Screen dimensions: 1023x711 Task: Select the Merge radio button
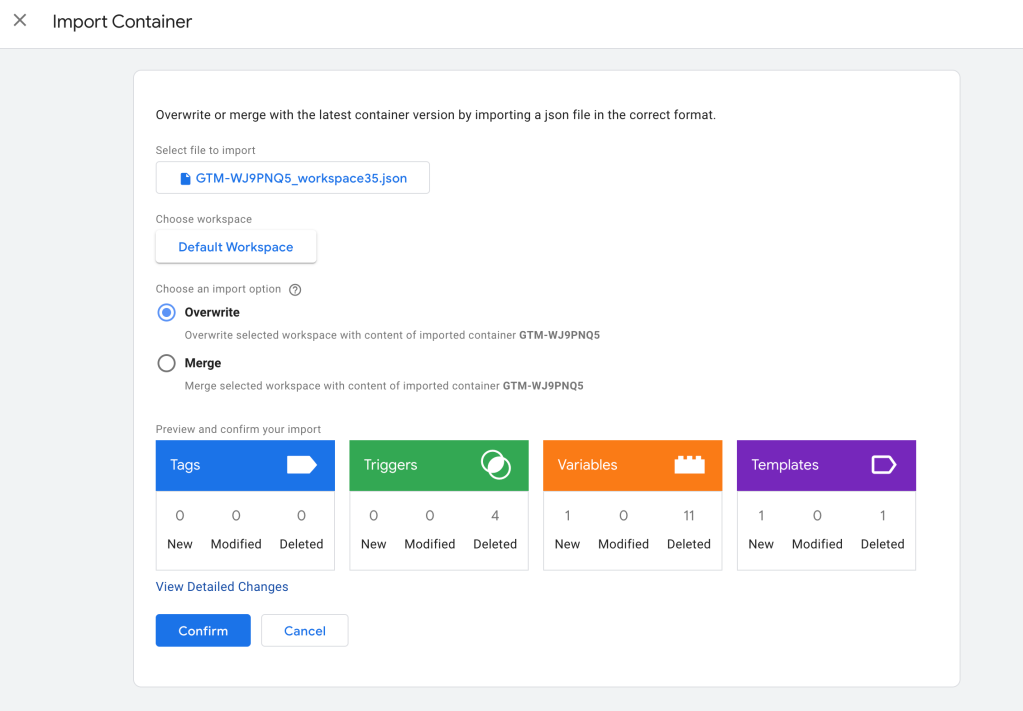point(167,364)
